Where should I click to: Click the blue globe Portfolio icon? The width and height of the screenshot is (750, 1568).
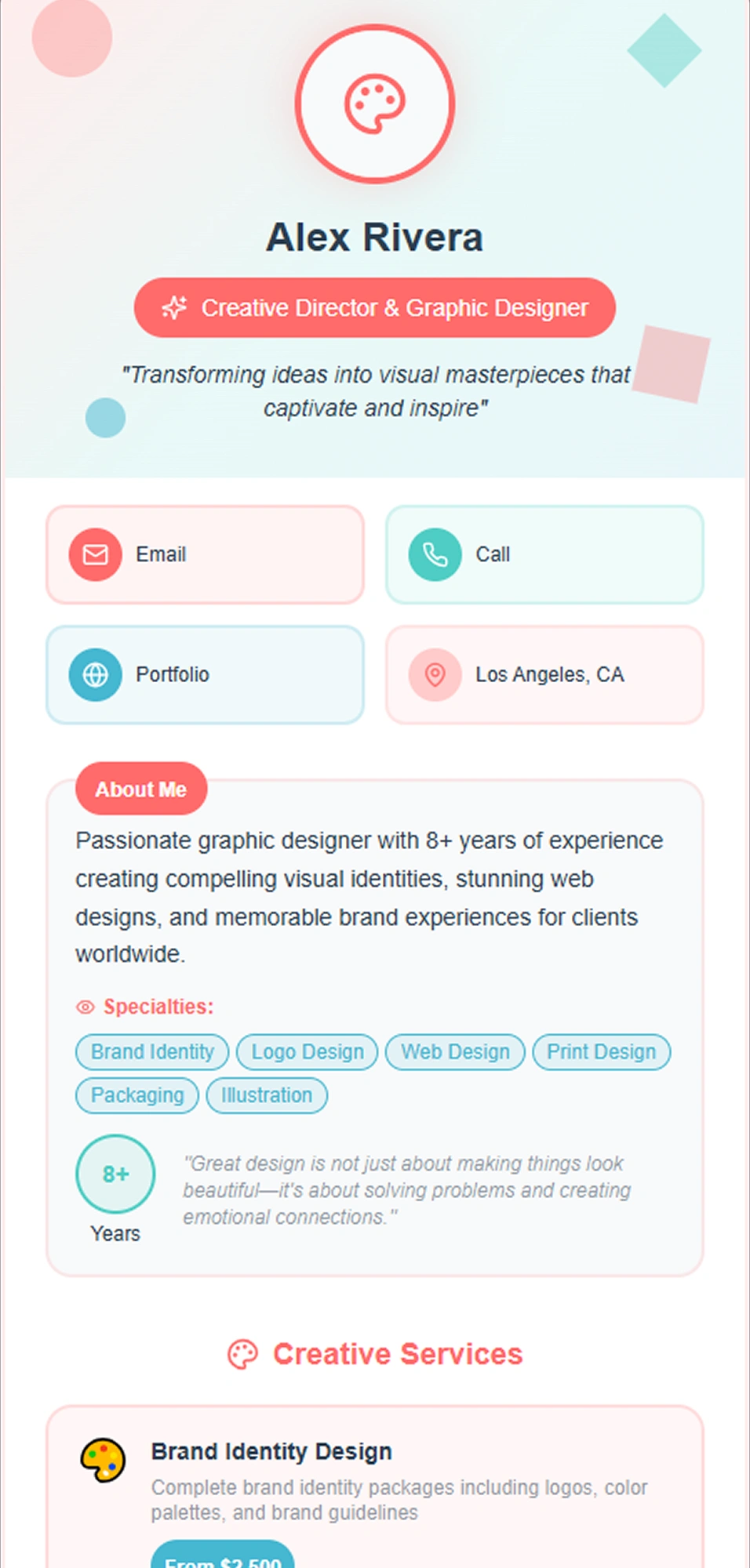tap(96, 674)
